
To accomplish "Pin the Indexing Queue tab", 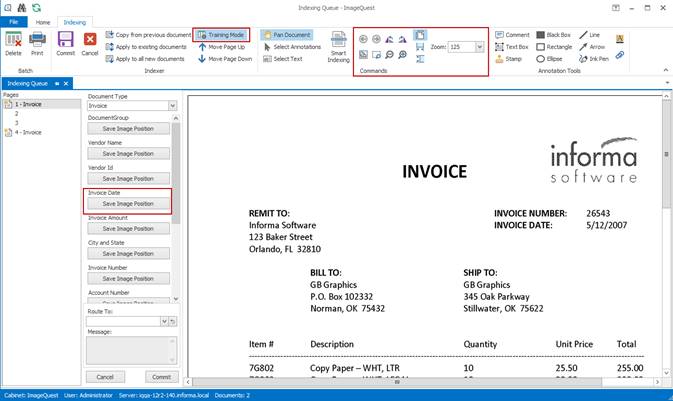I will click(57, 84).
